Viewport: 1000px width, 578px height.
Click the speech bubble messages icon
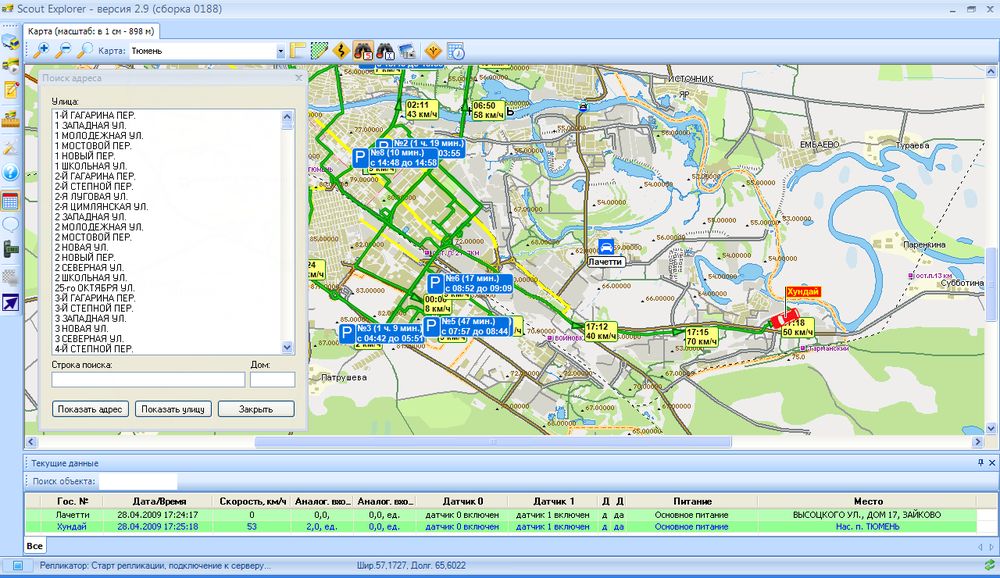pos(11,225)
